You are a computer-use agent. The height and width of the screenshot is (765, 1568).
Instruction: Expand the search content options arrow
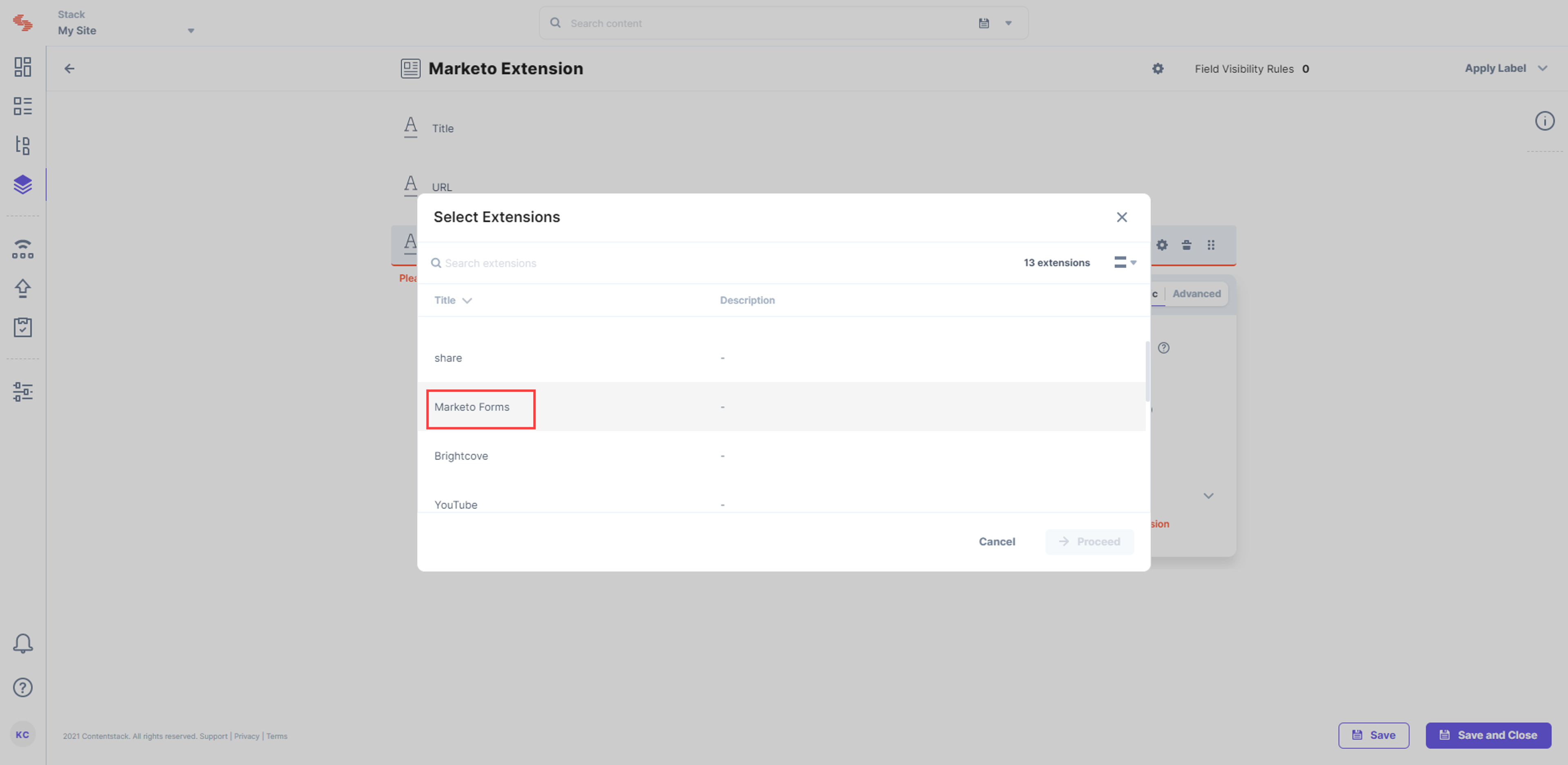(x=1009, y=23)
